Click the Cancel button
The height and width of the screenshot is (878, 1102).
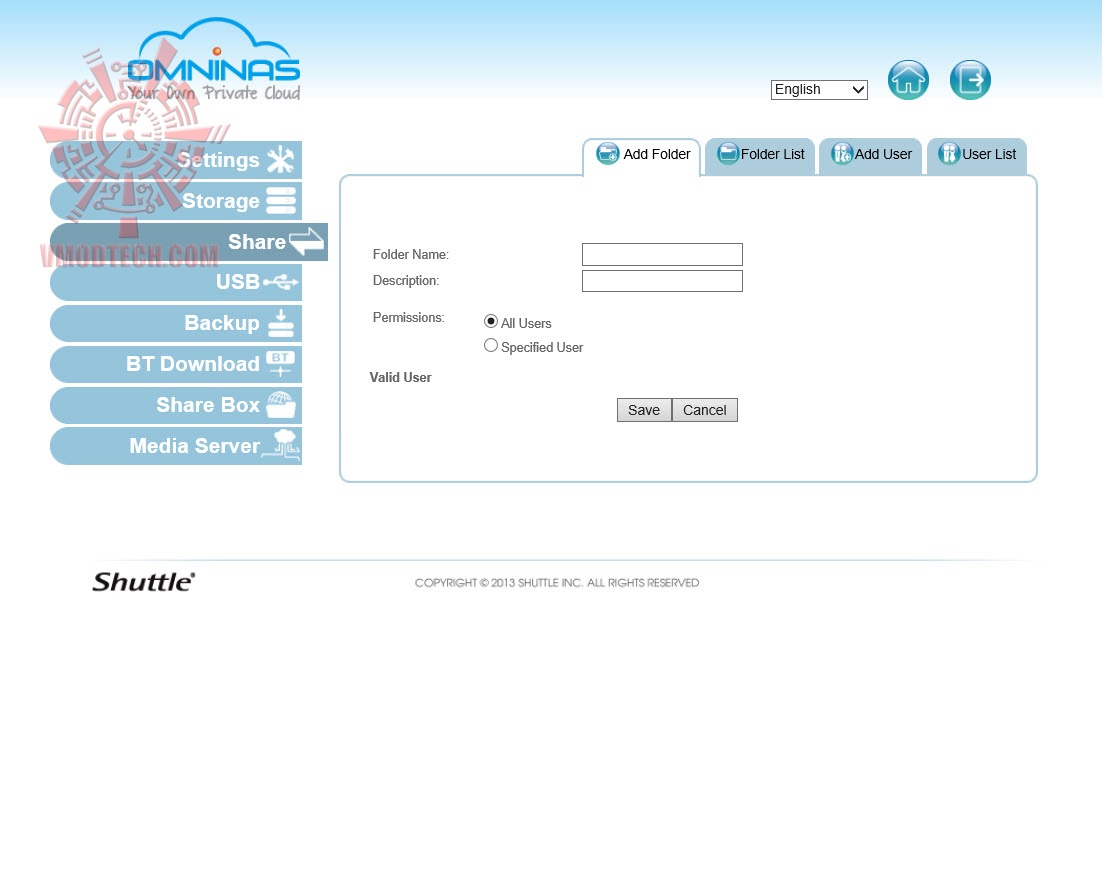[705, 410]
